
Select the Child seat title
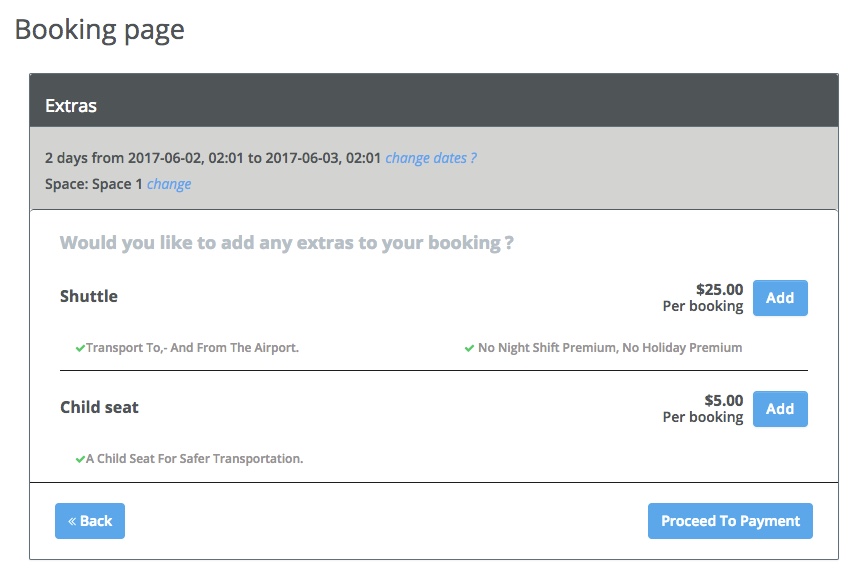[99, 408]
